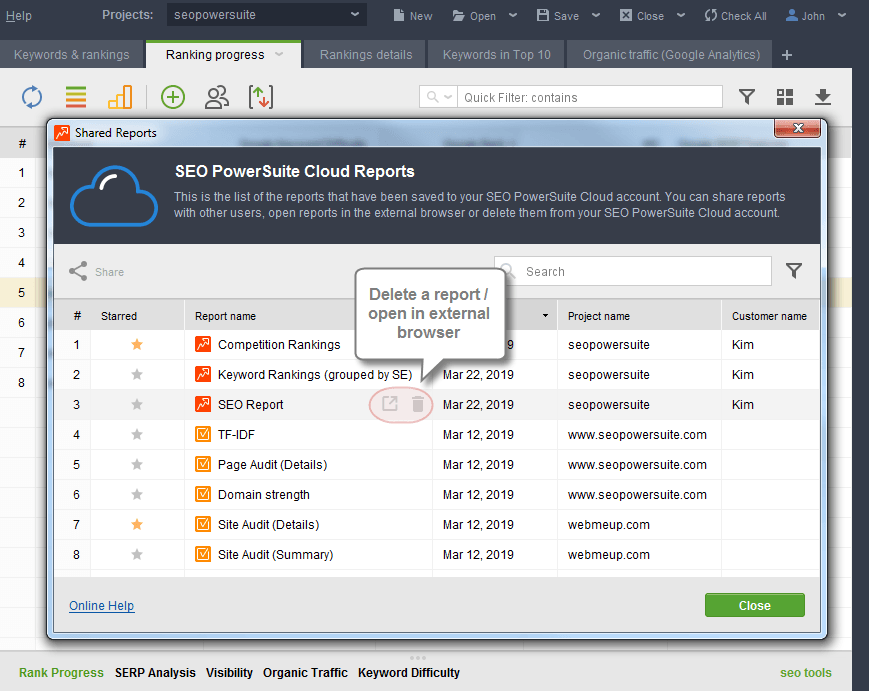Viewport: 869px width, 691px height.
Task: Click the download export icon in toolbar
Action: (x=822, y=97)
